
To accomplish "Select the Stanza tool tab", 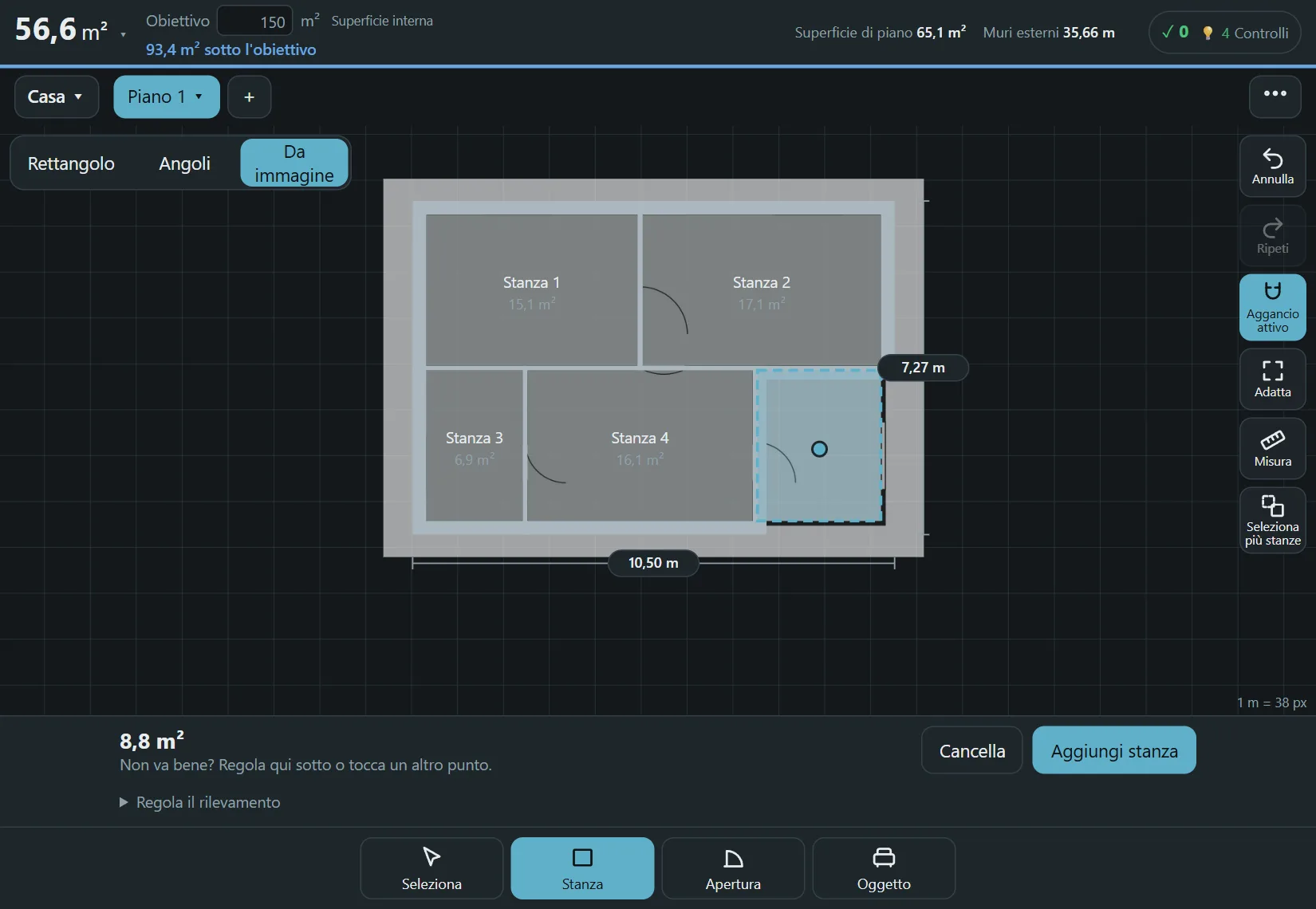I will coord(582,868).
